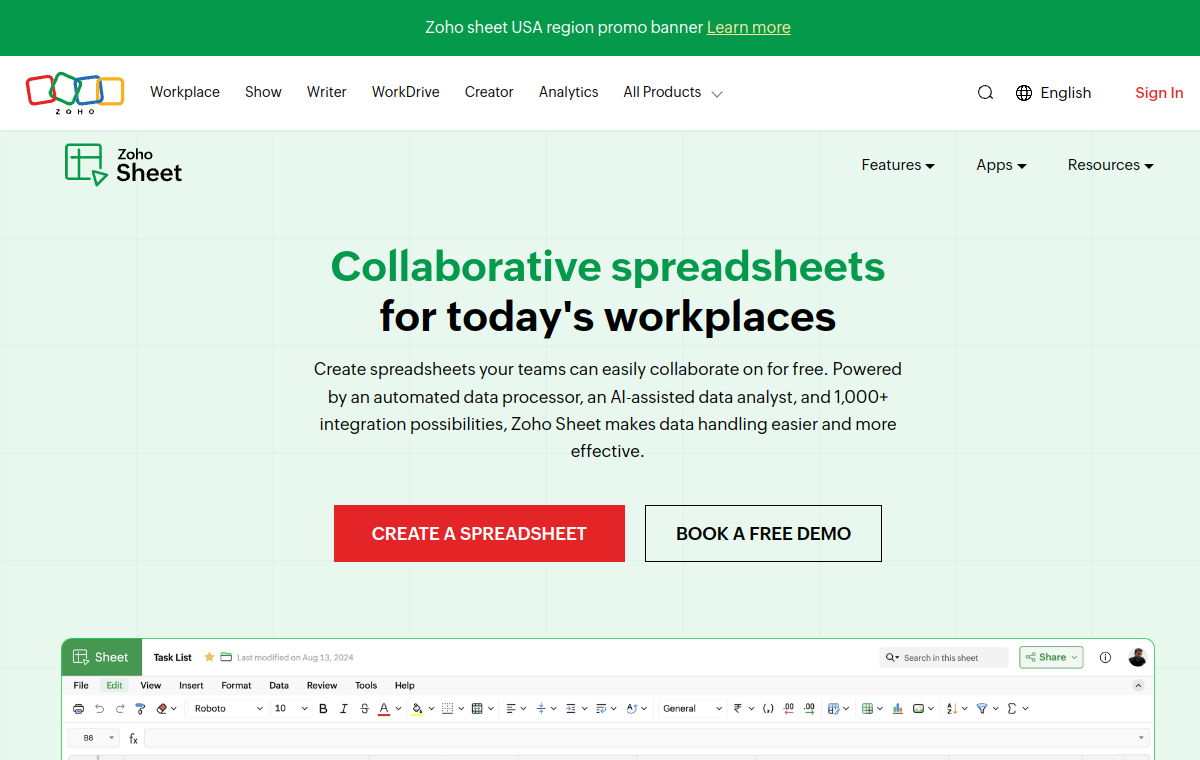Click the insert chart bar icon

click(x=898, y=709)
